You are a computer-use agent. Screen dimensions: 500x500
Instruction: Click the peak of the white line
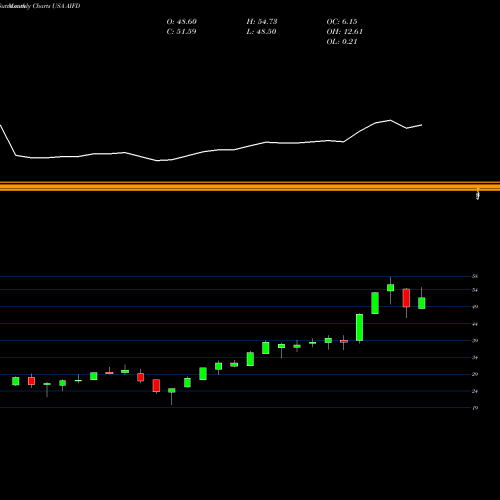coord(390,120)
